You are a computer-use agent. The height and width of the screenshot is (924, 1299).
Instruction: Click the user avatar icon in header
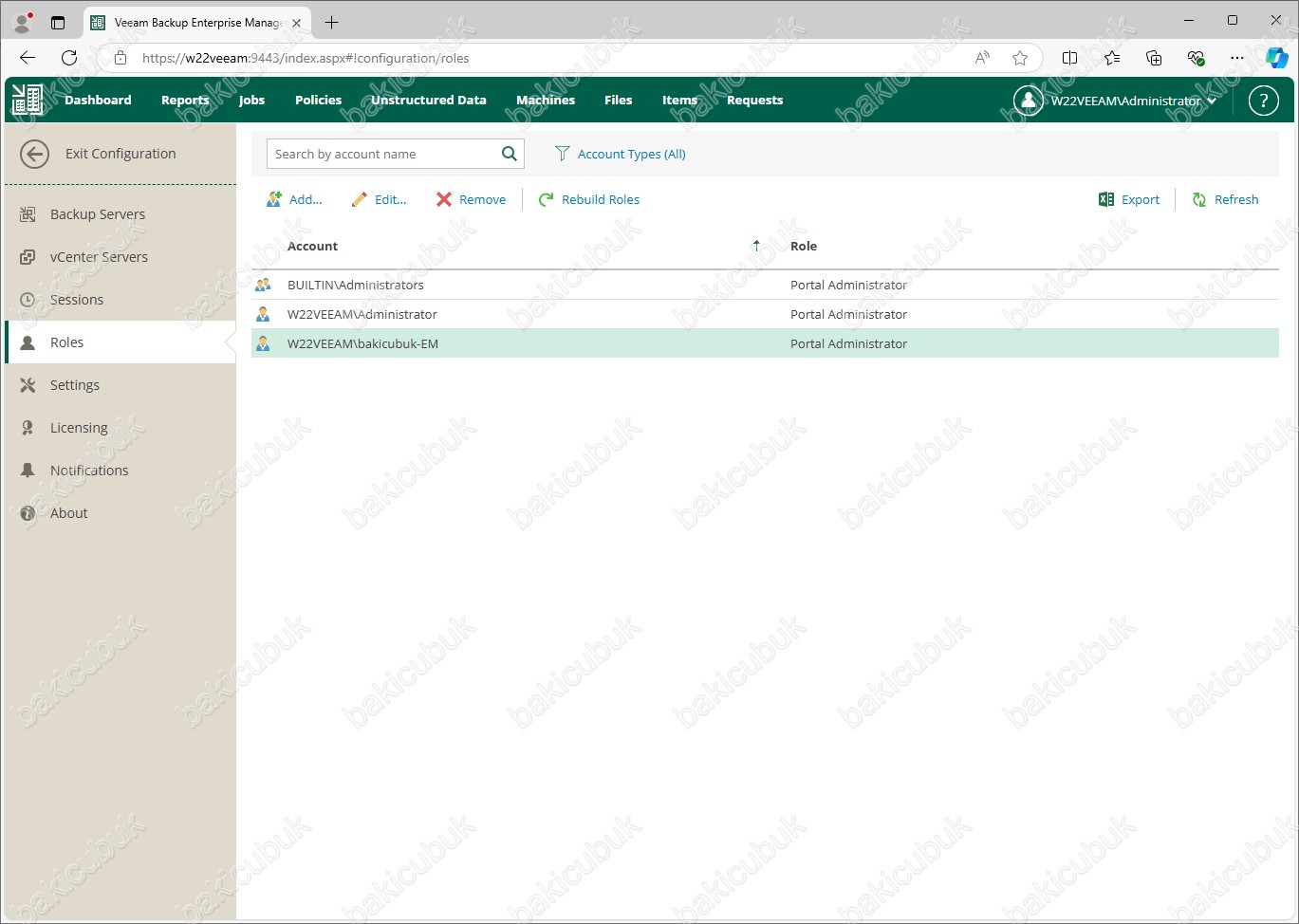click(x=1028, y=101)
